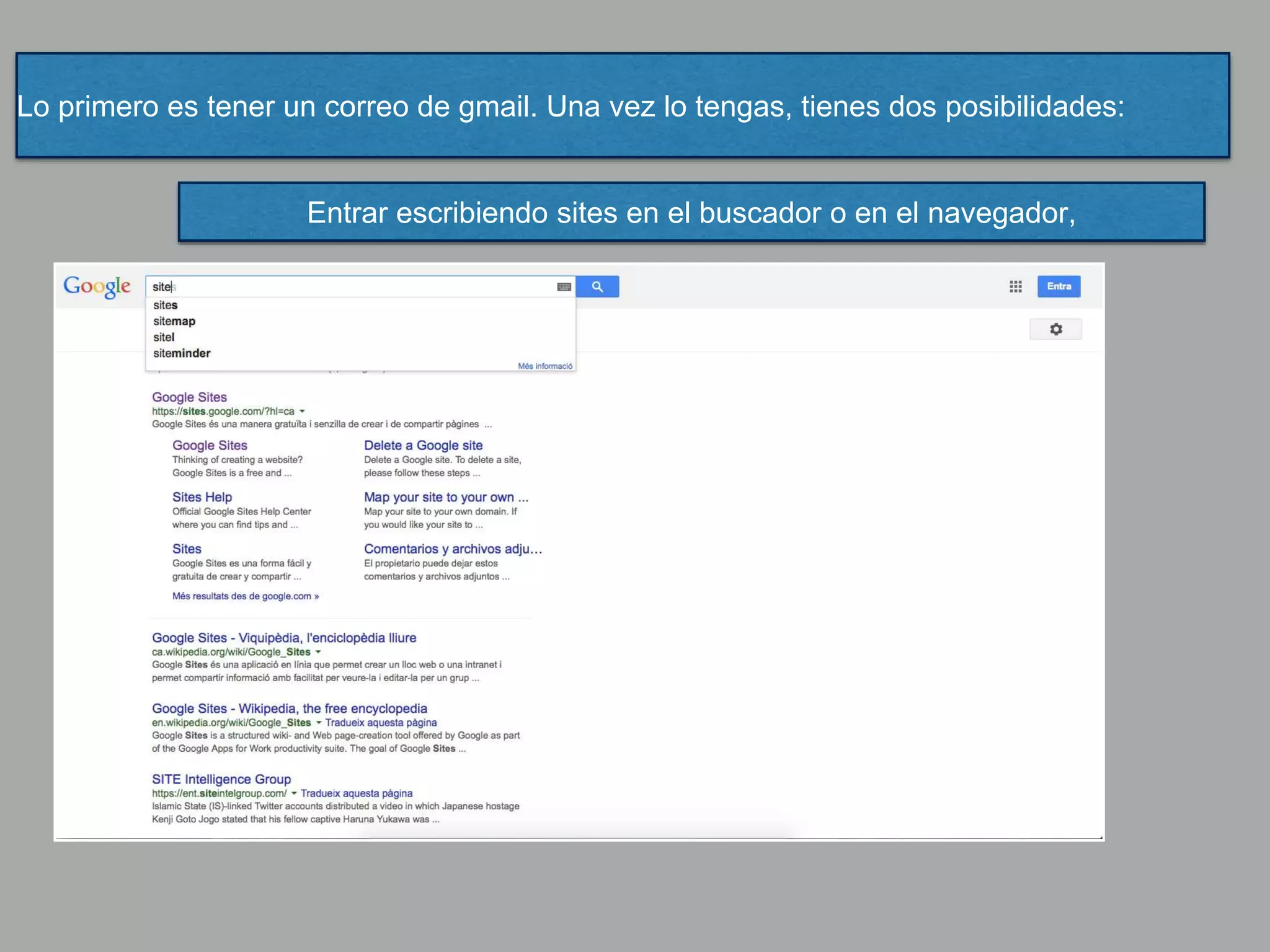Select the 'siteminder' autocomplete suggestion
The image size is (1270, 952).
point(182,353)
